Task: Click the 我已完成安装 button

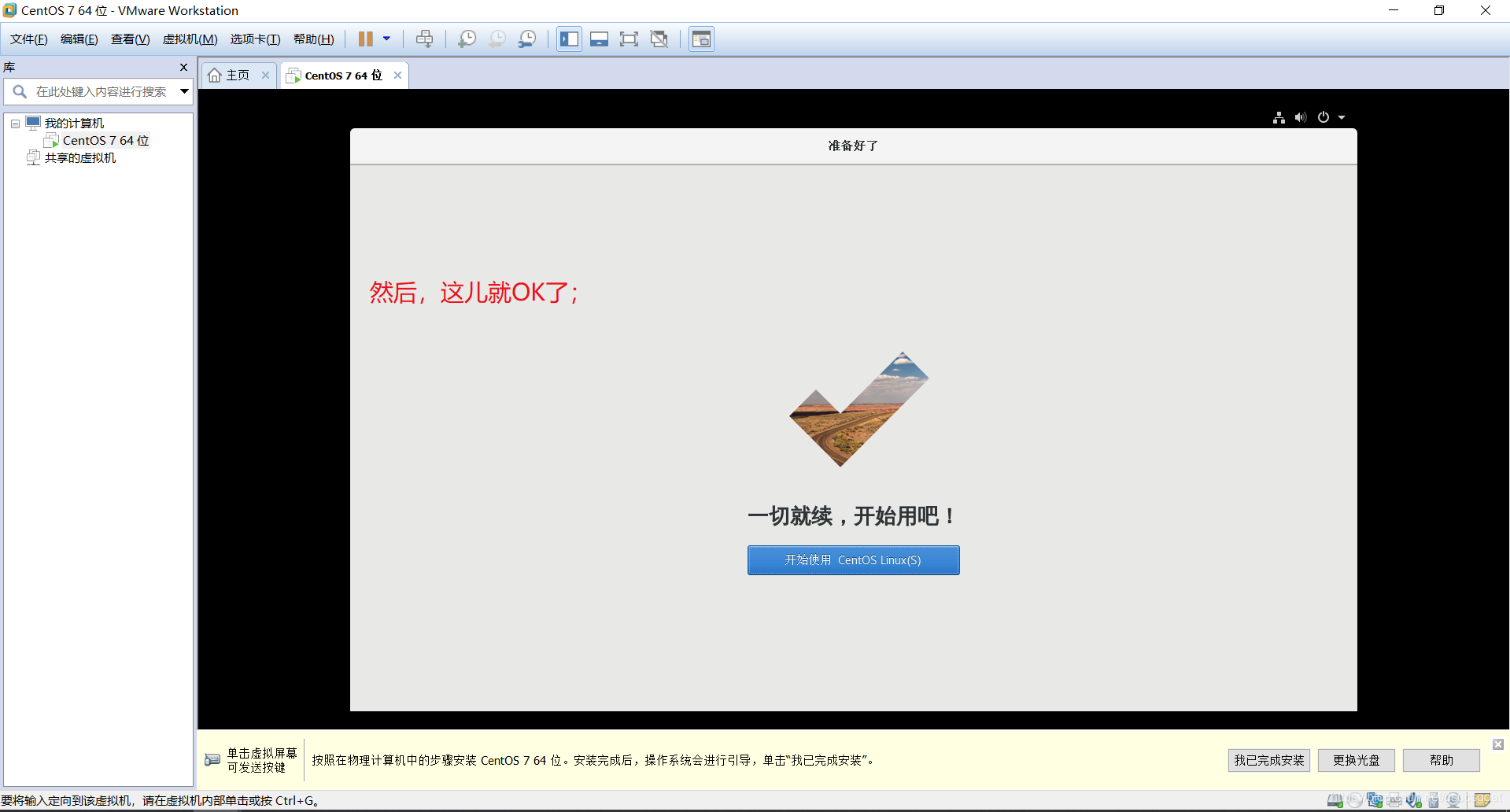Action: 1269,760
